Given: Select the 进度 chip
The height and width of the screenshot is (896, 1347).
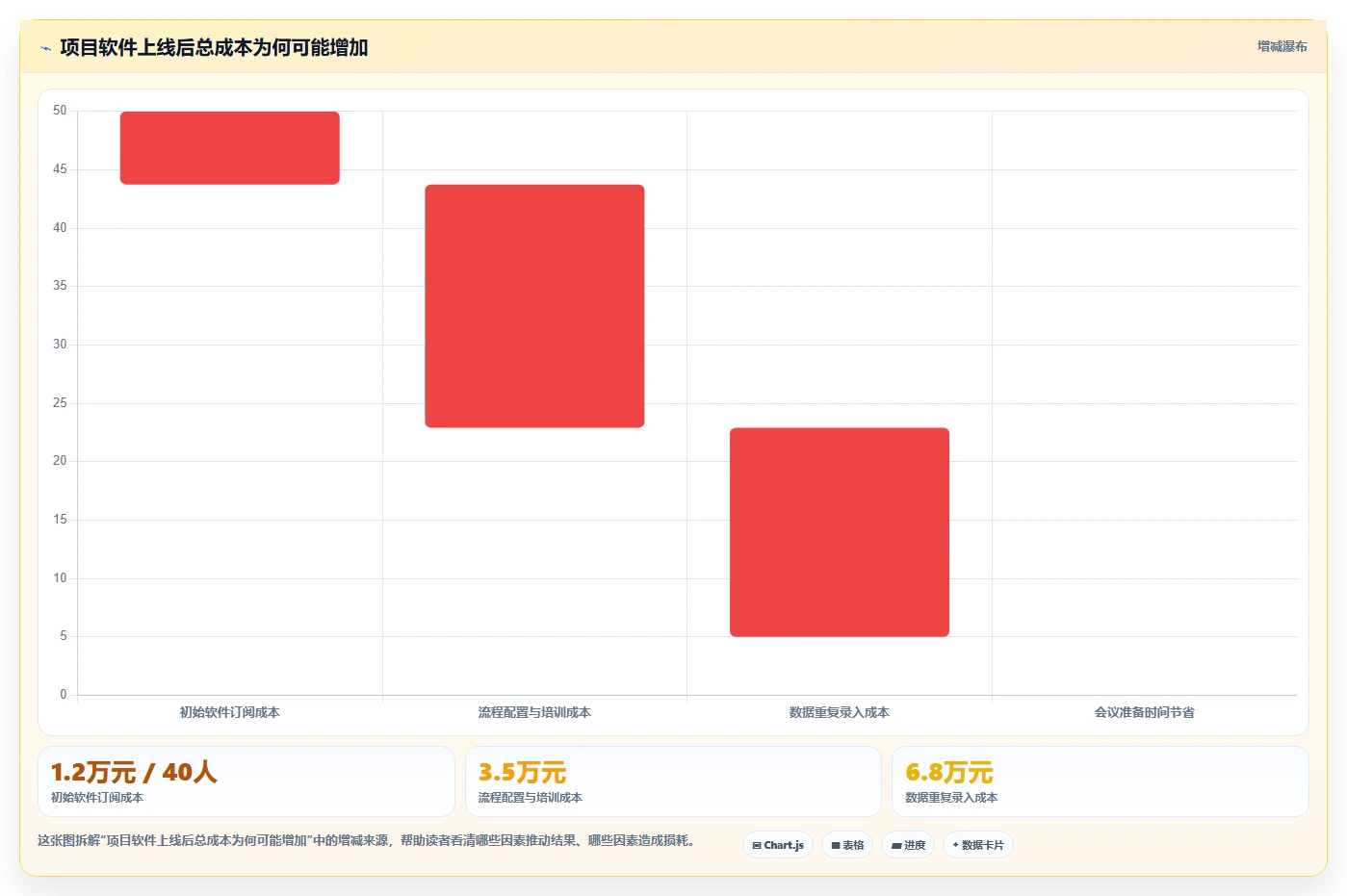Looking at the screenshot, I should 908,845.
